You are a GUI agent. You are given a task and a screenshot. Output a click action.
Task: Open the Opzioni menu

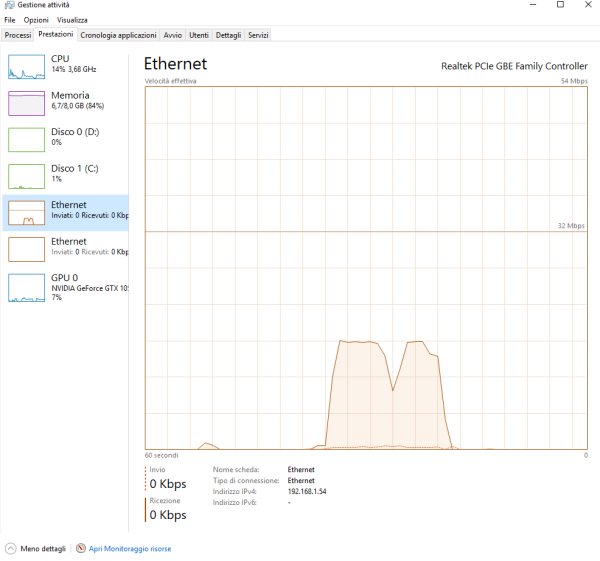point(36,20)
